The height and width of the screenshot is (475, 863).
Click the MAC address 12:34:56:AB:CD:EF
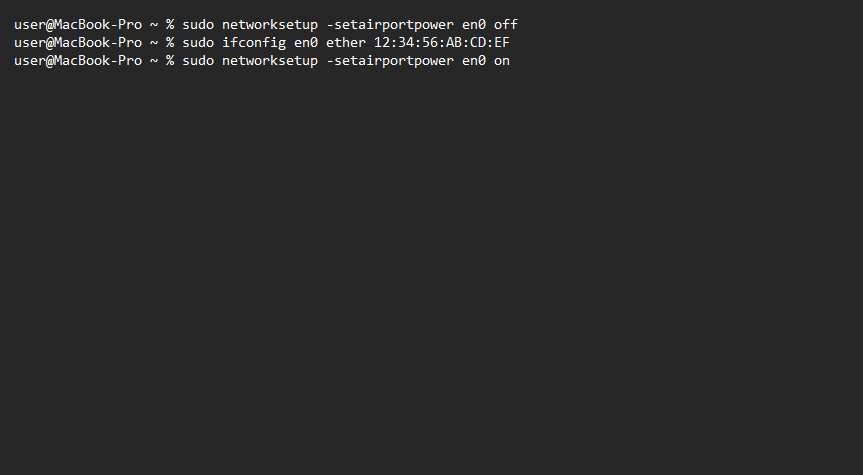tap(442, 42)
